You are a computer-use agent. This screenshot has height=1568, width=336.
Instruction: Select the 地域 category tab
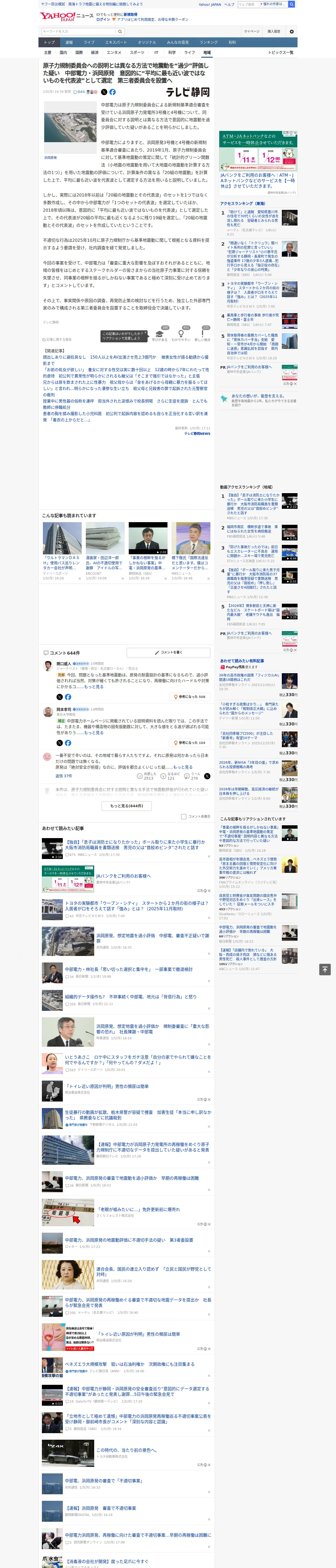207,52
